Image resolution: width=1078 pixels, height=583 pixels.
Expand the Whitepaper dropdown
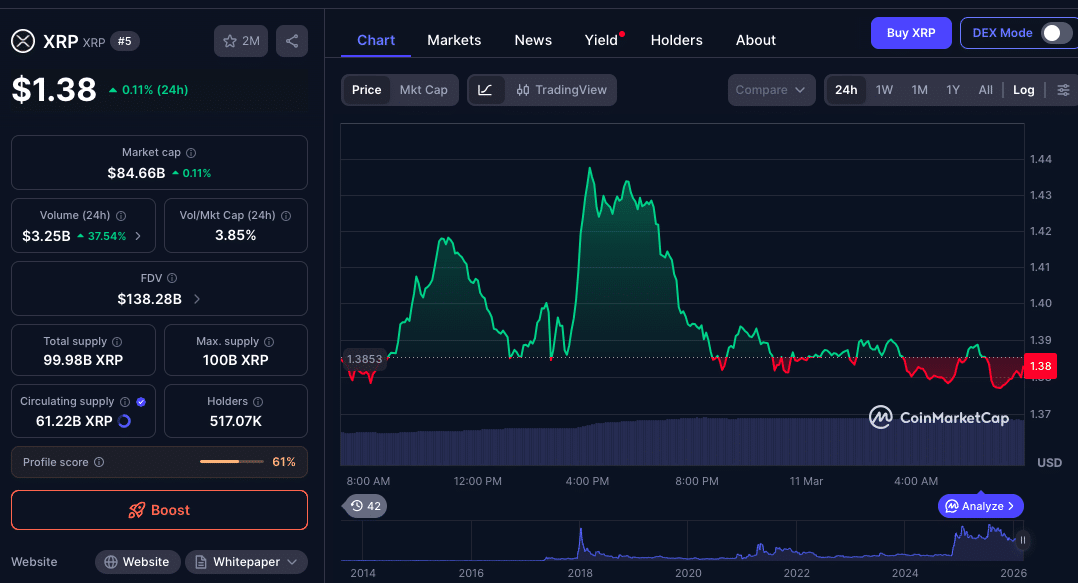pyautogui.click(x=246, y=562)
